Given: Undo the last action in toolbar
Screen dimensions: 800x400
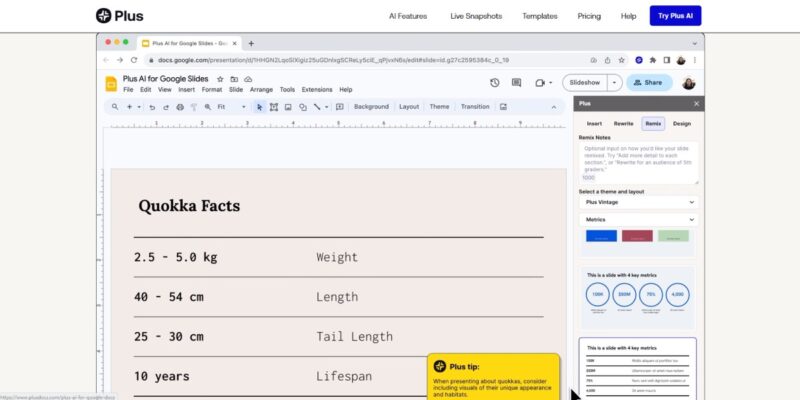Looking at the screenshot, I should [x=152, y=107].
